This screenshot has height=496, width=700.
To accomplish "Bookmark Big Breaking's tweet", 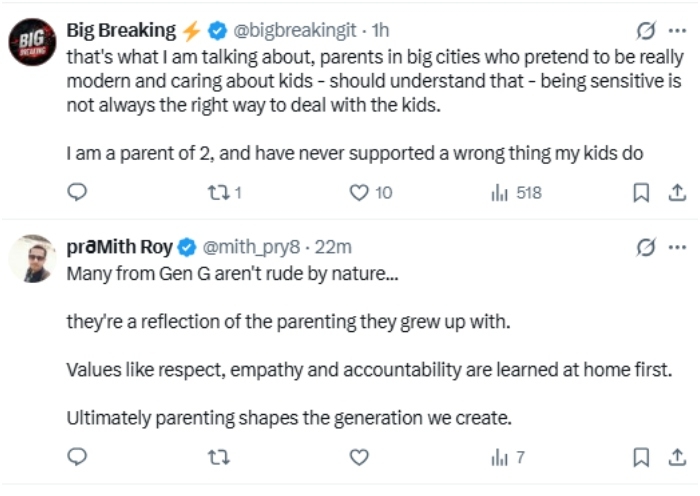I will (x=641, y=193).
